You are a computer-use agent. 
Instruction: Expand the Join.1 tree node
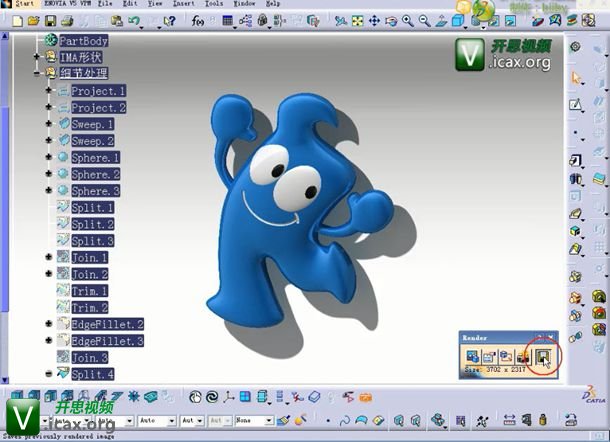(48, 257)
